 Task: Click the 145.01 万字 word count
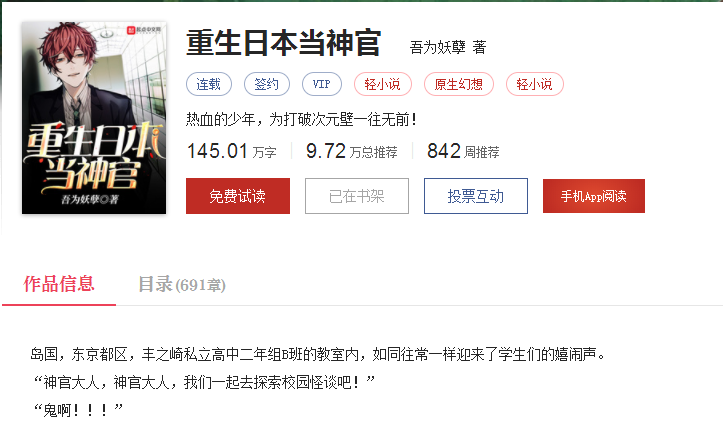pos(231,151)
